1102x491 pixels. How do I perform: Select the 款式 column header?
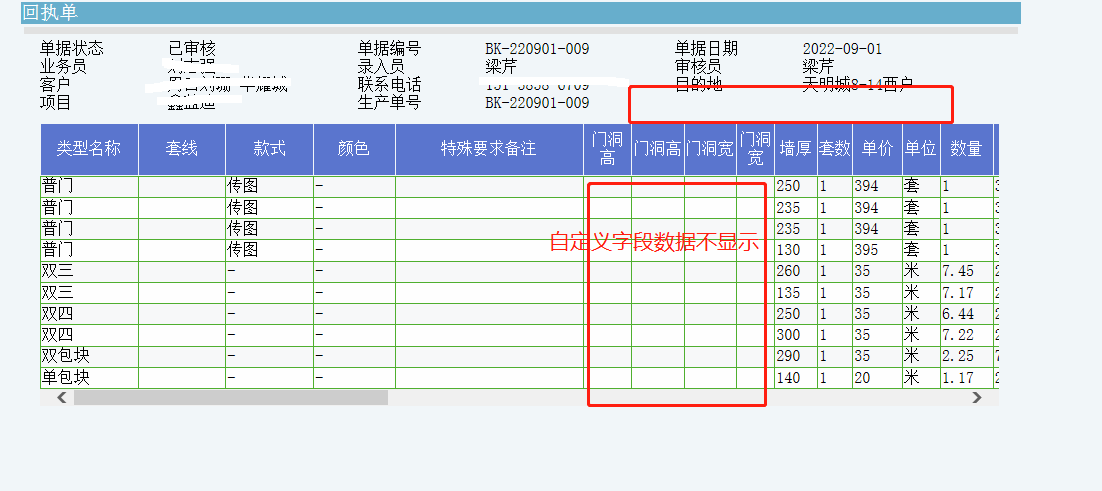[269, 149]
